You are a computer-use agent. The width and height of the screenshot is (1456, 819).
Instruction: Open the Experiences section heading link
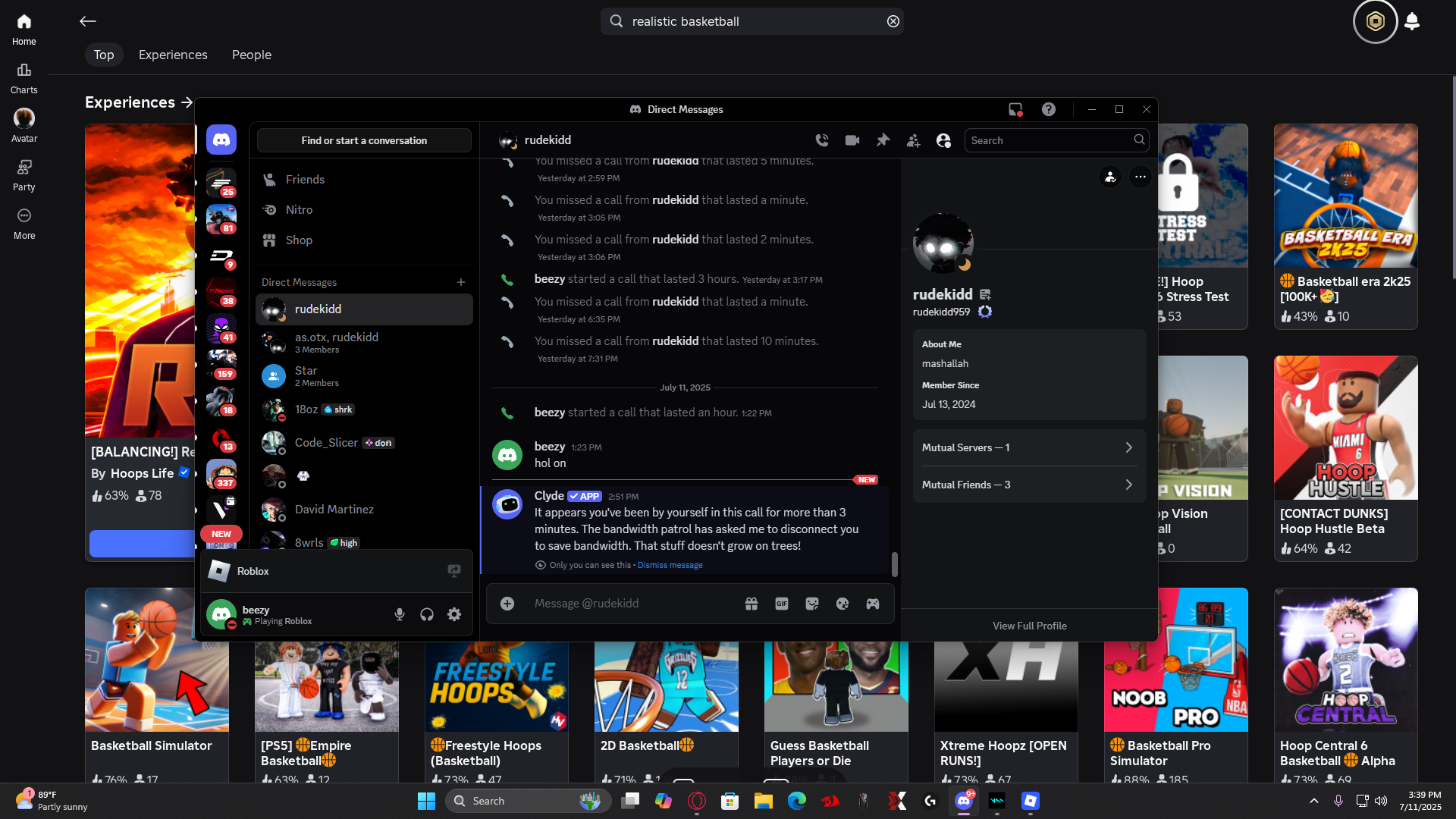pos(138,102)
